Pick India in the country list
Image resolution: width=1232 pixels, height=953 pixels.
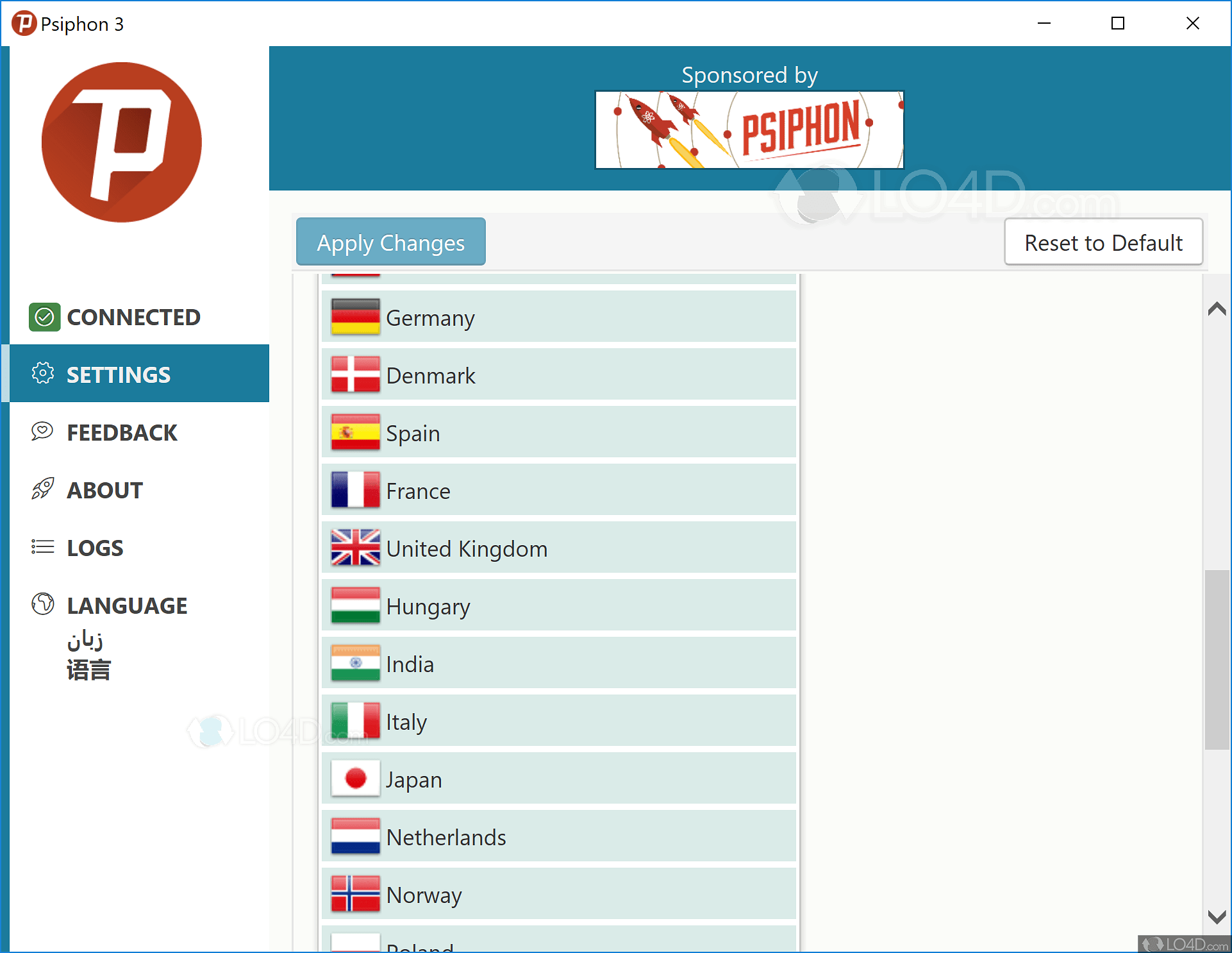[558, 664]
